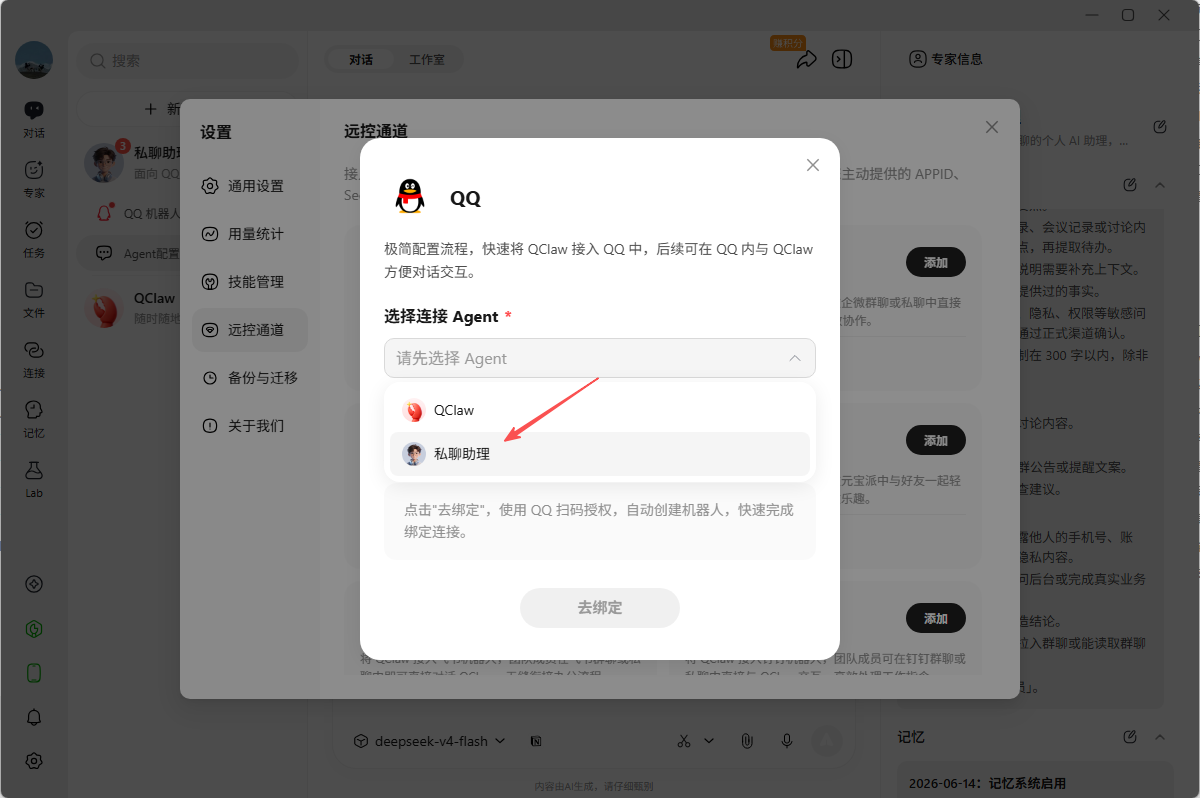Click the 技能管理 icon

point(210,282)
